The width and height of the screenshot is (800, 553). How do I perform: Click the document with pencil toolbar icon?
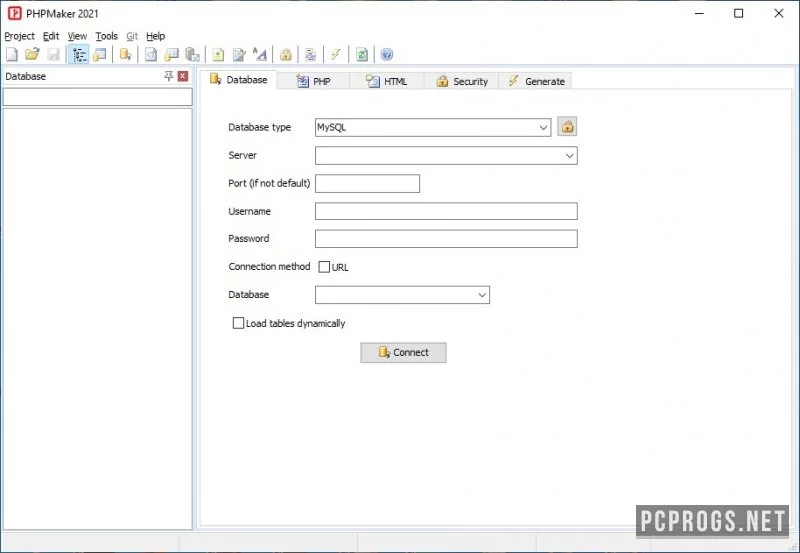pos(239,54)
